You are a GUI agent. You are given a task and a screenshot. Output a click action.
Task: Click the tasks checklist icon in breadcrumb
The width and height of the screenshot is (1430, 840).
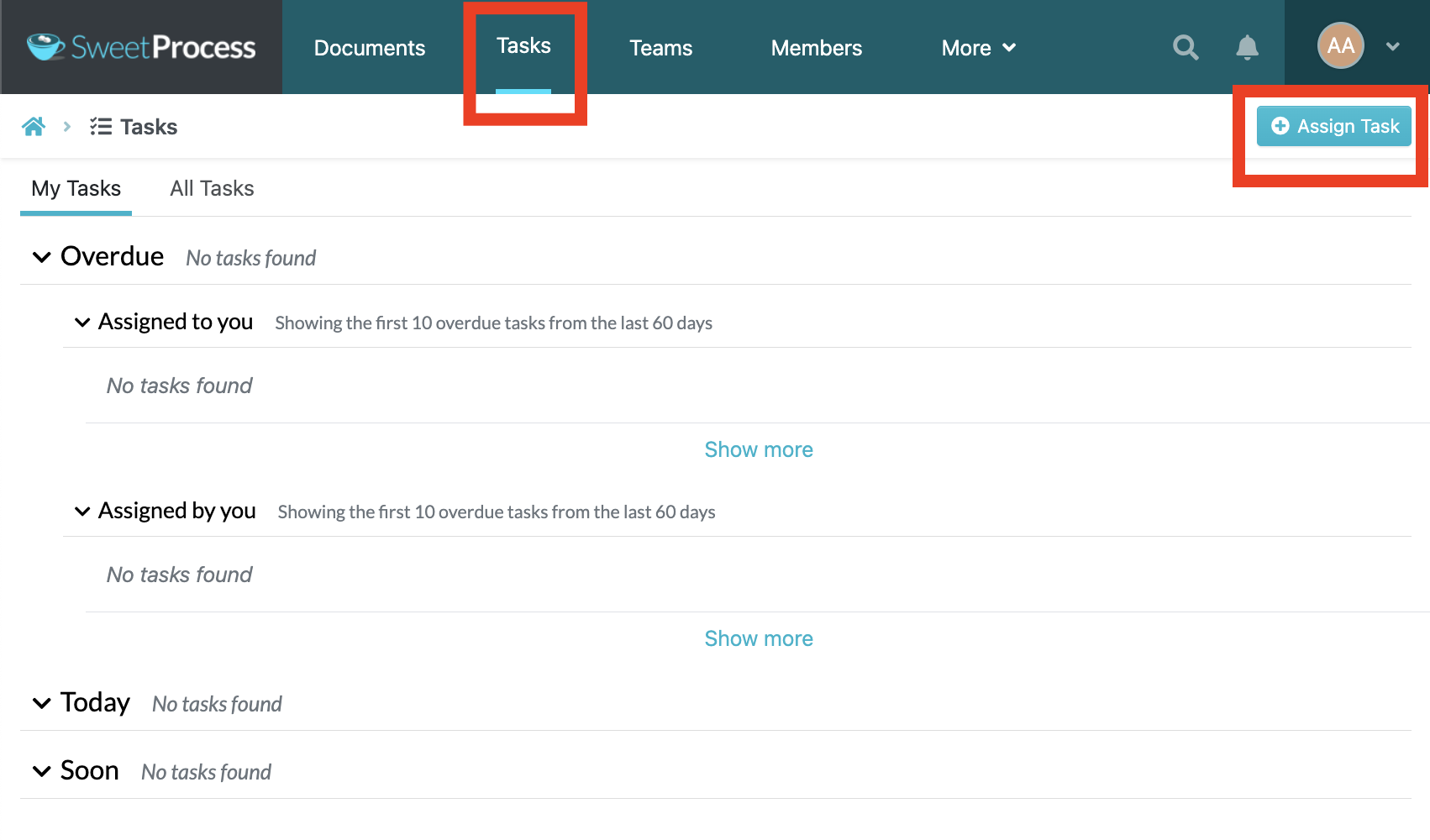point(101,127)
